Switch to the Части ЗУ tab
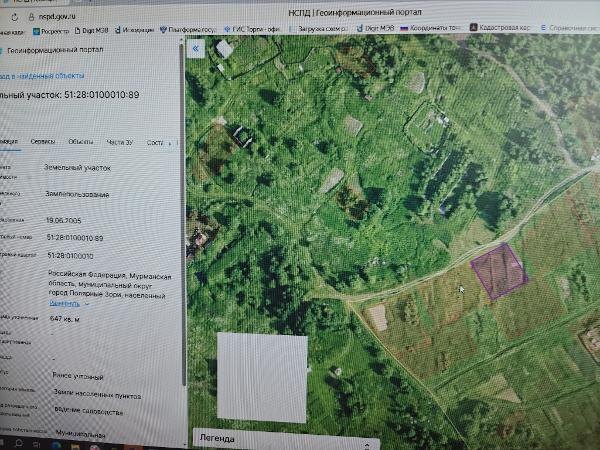Image resolution: width=600 pixels, height=450 pixels. pos(119,142)
